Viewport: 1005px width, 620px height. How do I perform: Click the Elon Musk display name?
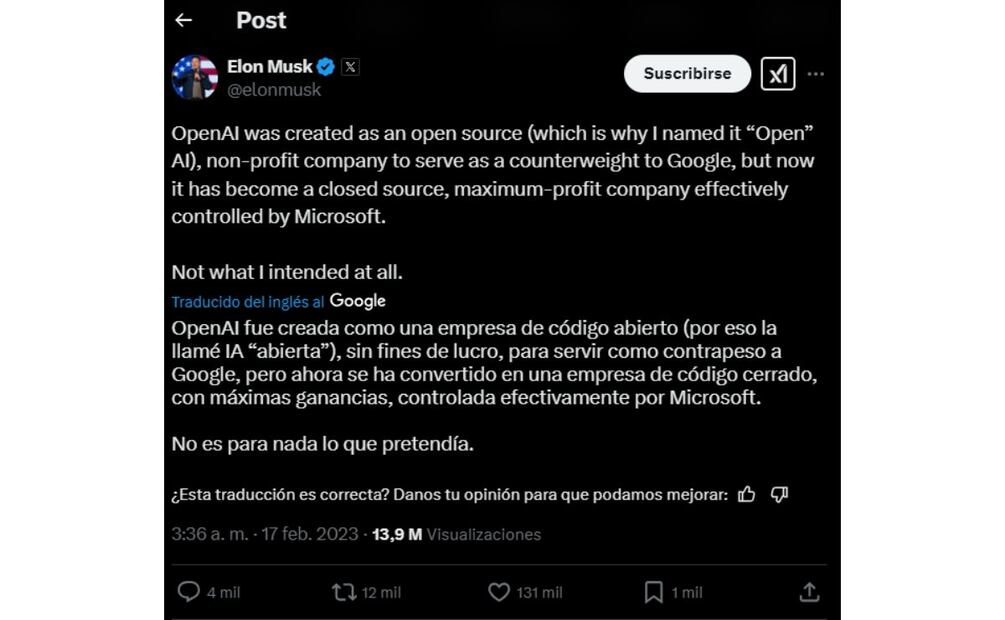tap(269, 67)
